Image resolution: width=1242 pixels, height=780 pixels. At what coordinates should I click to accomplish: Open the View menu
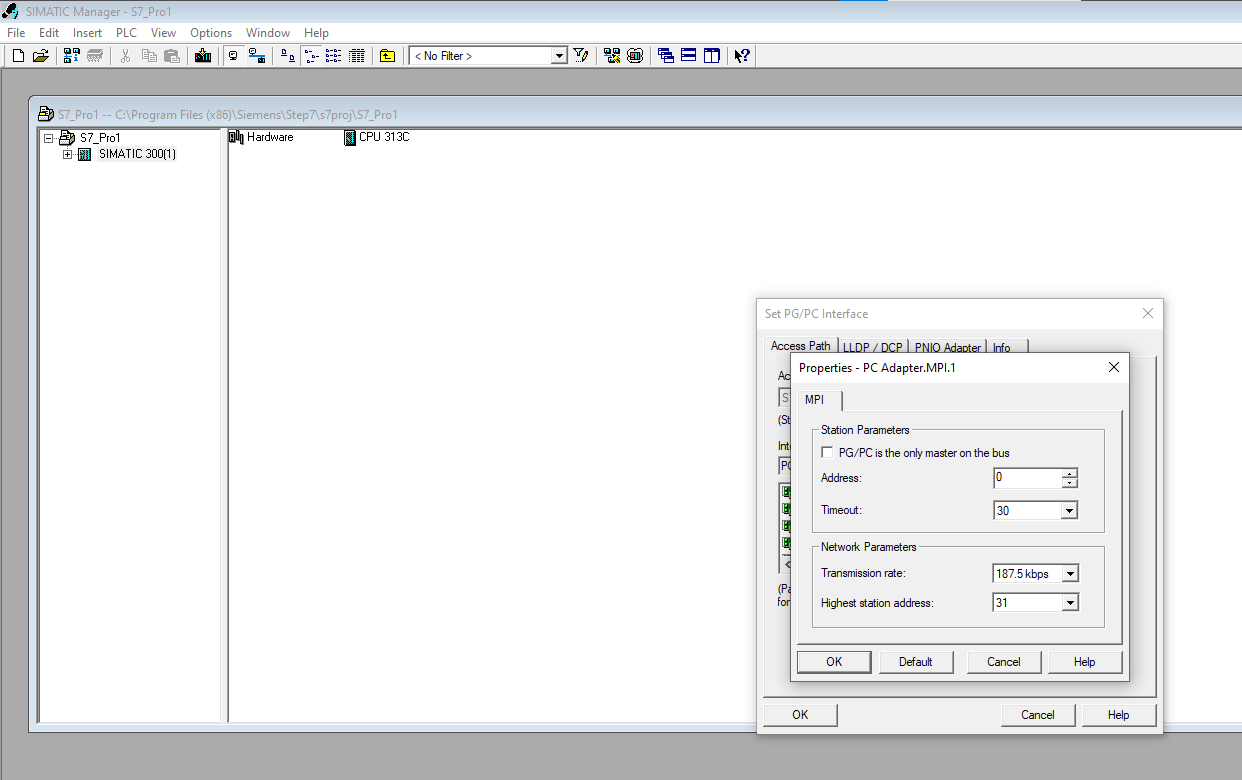(x=163, y=33)
